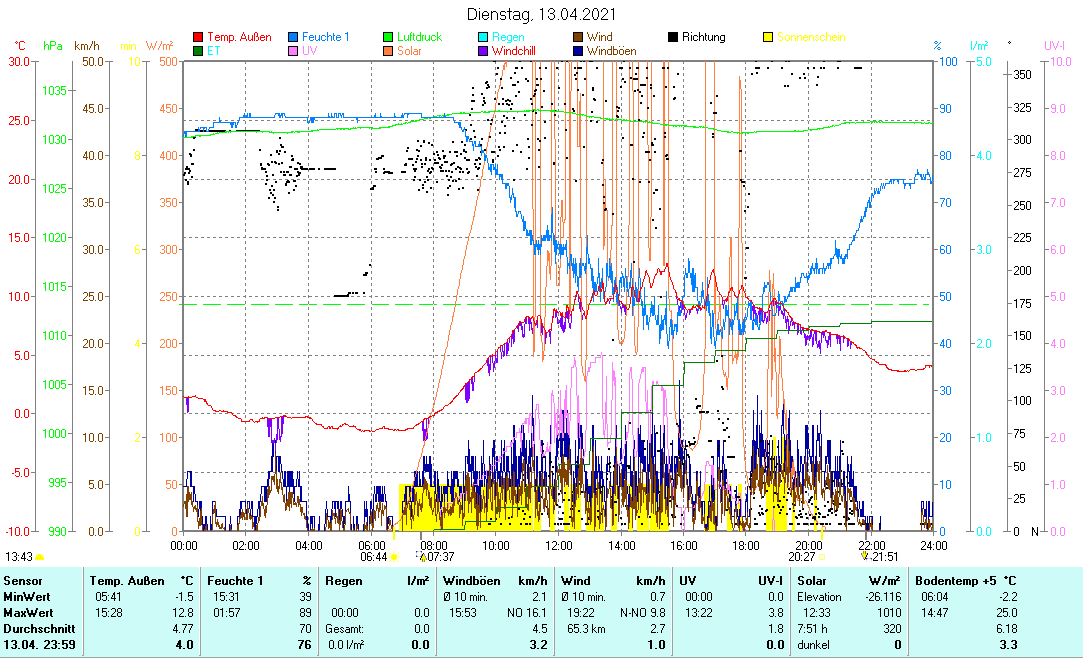The height and width of the screenshot is (658, 1083).
Task: Click the sun icon next to 06:44
Action: 394,557
